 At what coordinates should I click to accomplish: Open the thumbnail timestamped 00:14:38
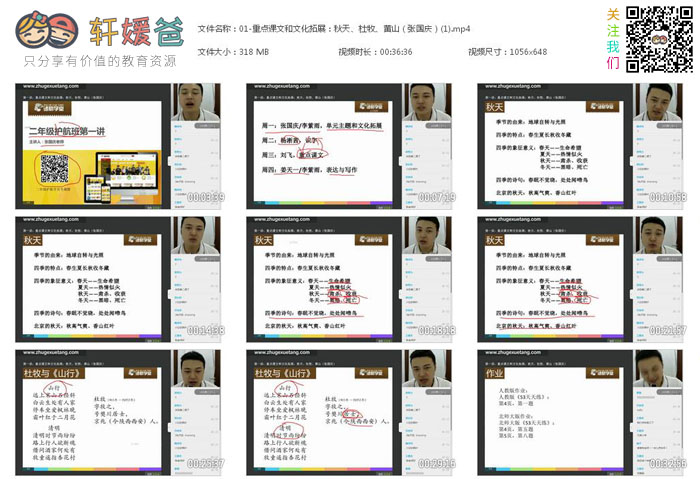coord(118,279)
